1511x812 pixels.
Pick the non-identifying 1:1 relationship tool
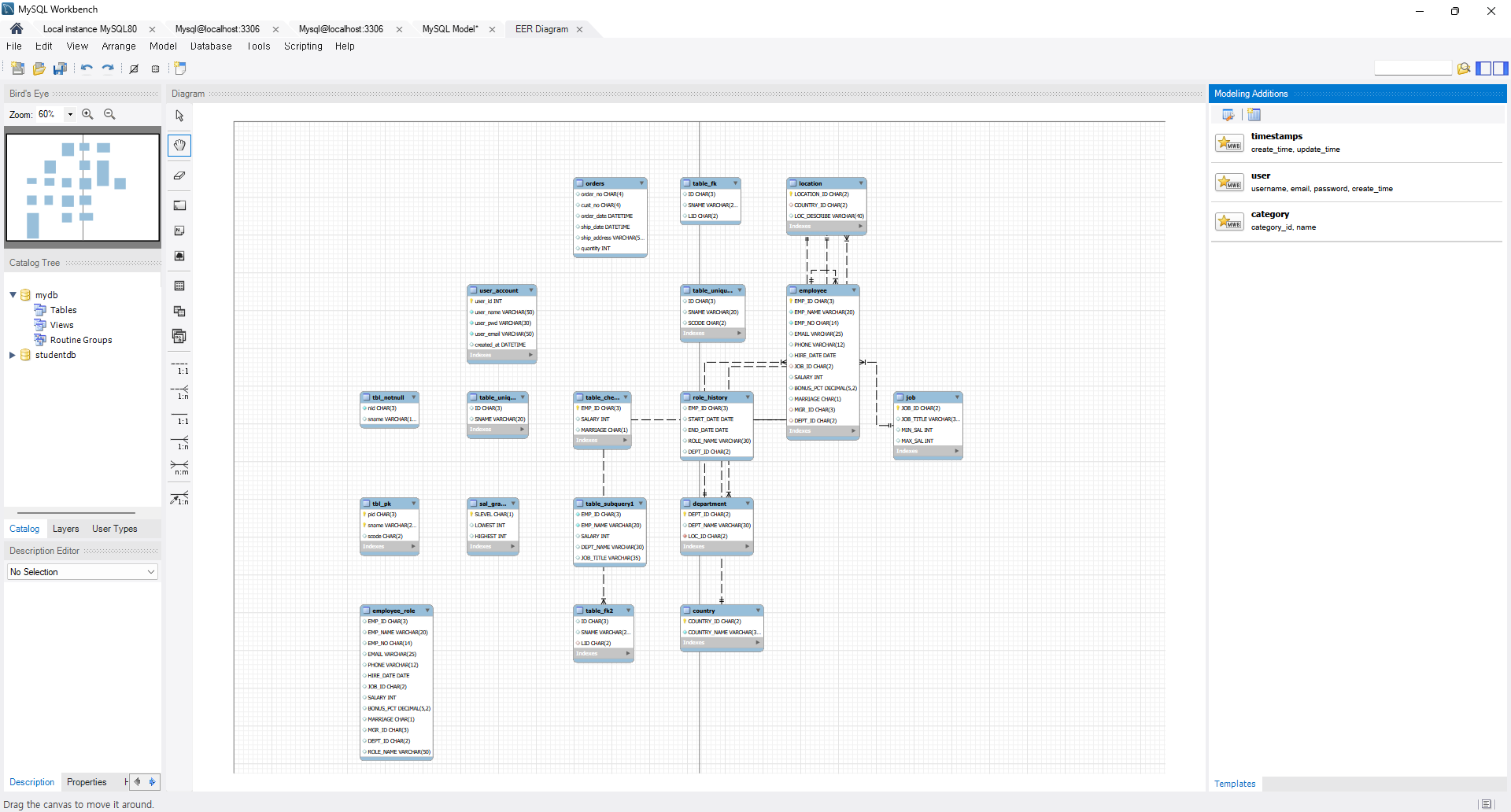click(x=179, y=367)
